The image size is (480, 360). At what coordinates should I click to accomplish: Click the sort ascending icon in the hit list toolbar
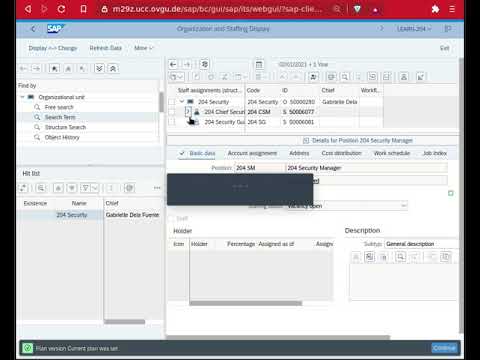[58, 188]
